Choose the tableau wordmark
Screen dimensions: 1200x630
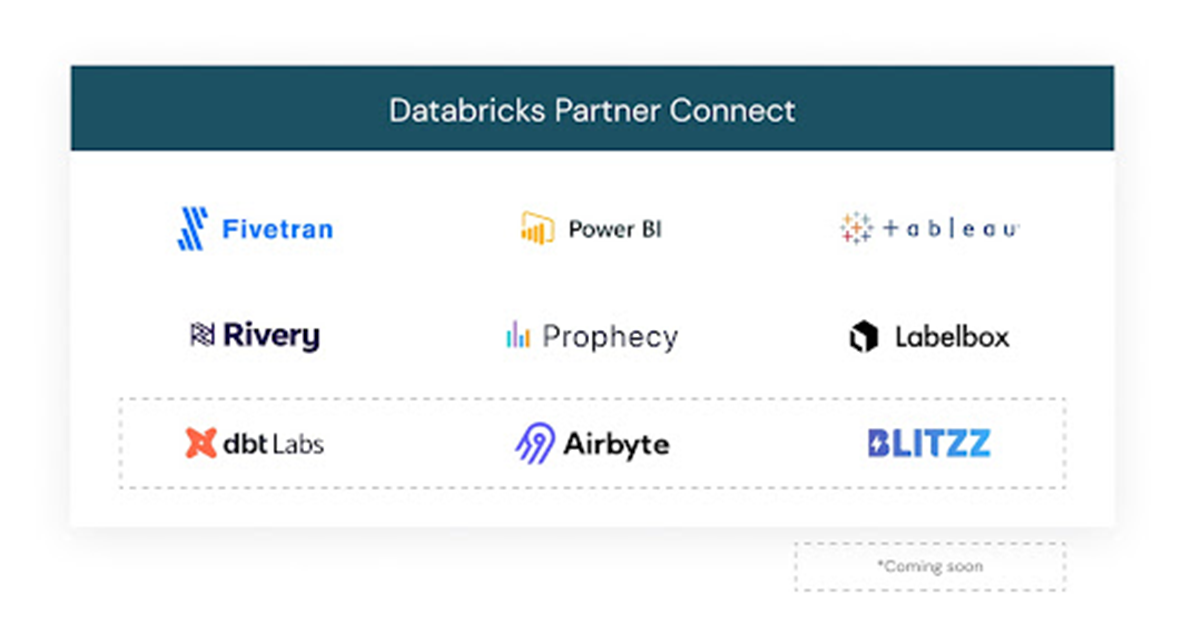pos(951,230)
